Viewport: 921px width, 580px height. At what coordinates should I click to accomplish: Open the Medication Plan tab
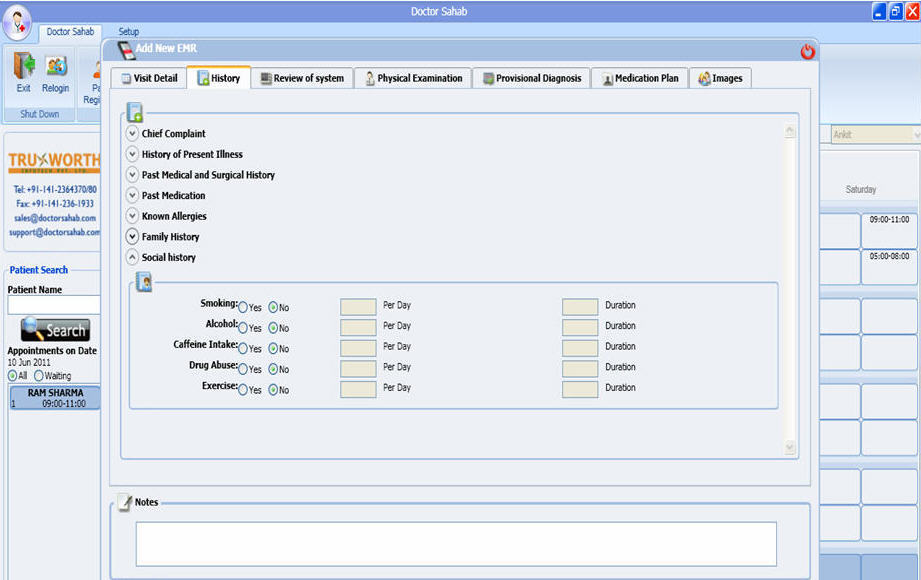click(x=639, y=78)
